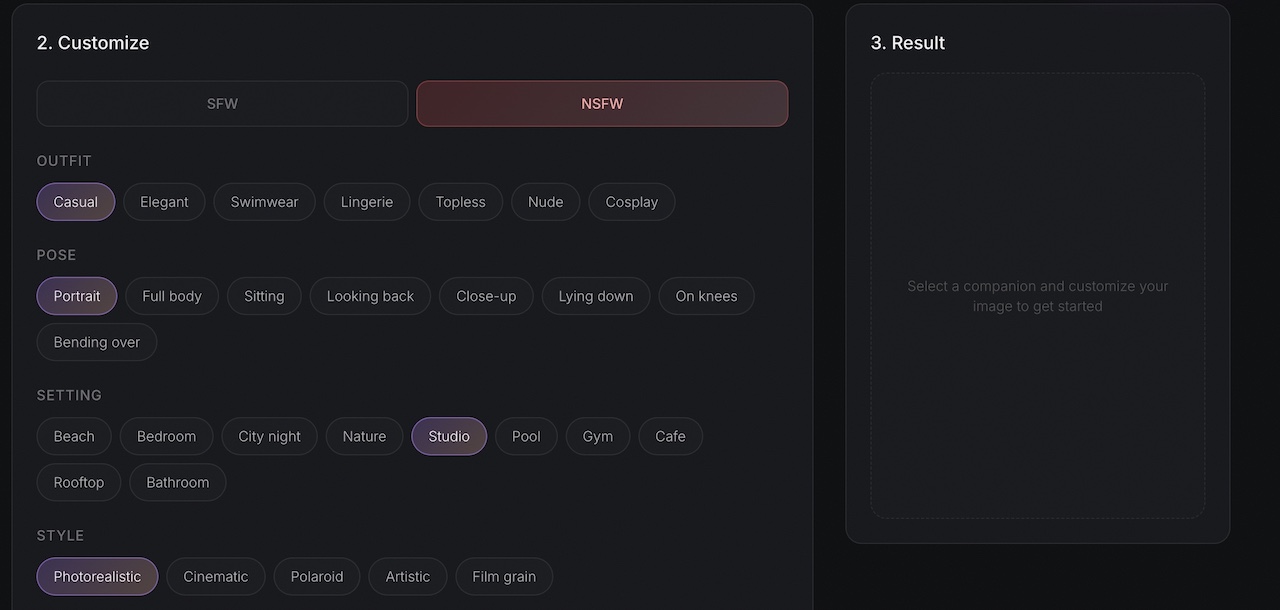The image size is (1280, 610).
Task: Click the '3. Result' heading
Action: [x=908, y=43]
